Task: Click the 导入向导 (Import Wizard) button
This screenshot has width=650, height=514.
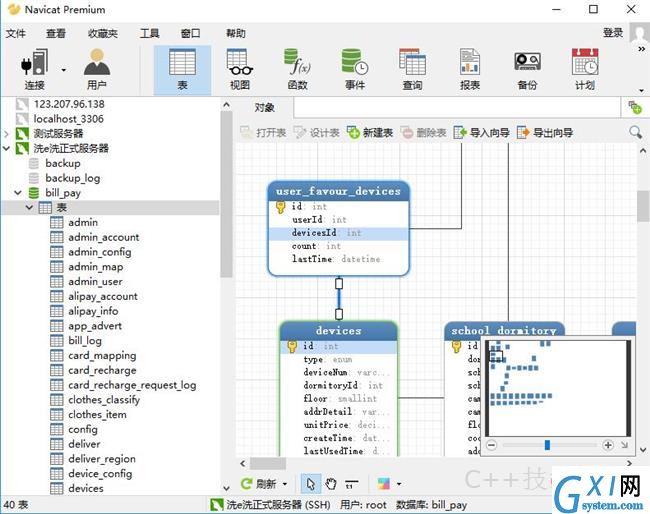Action: [481, 133]
